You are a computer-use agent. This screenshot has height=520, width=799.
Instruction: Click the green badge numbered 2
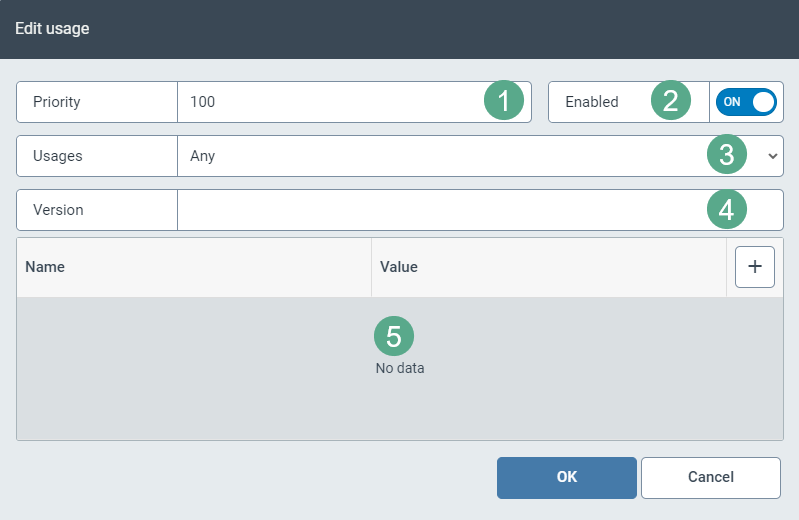click(671, 101)
